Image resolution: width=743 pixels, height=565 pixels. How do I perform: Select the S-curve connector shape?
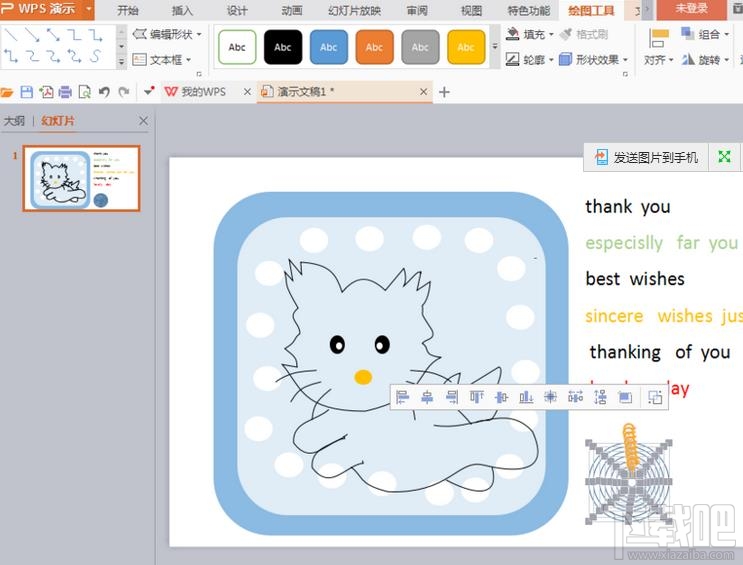pos(95,56)
